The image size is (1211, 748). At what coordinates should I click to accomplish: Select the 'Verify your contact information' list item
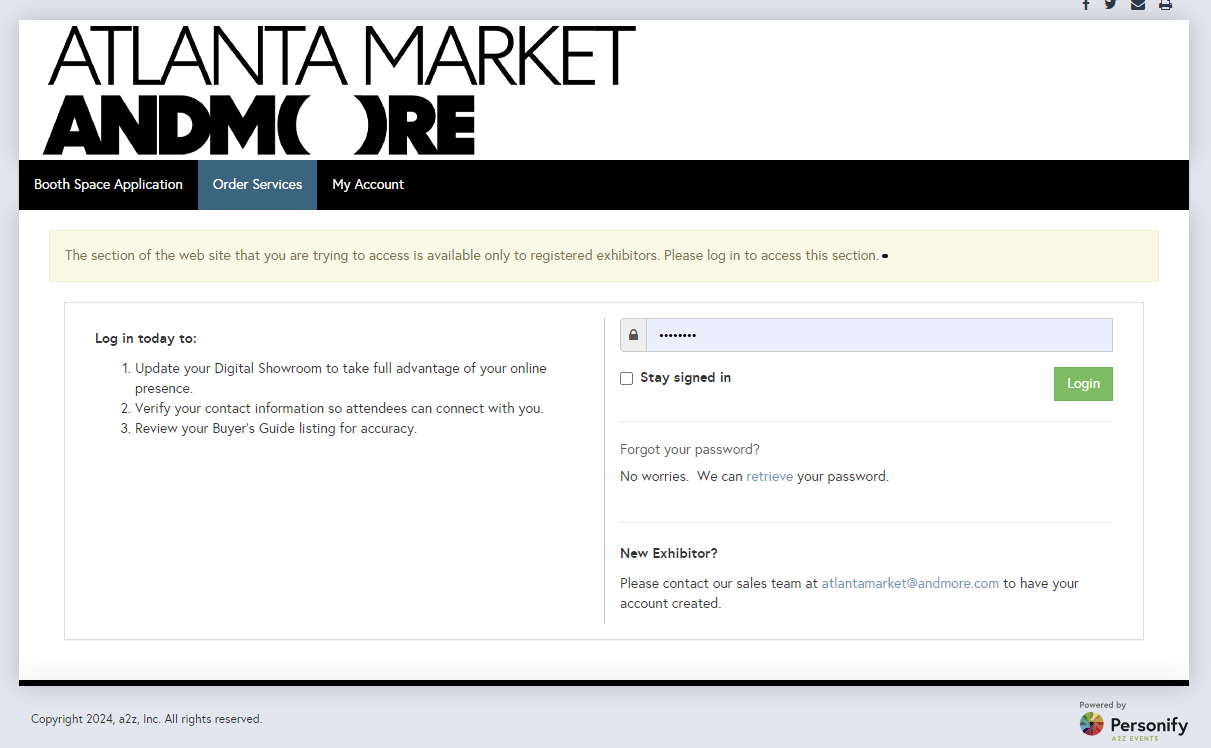click(339, 408)
